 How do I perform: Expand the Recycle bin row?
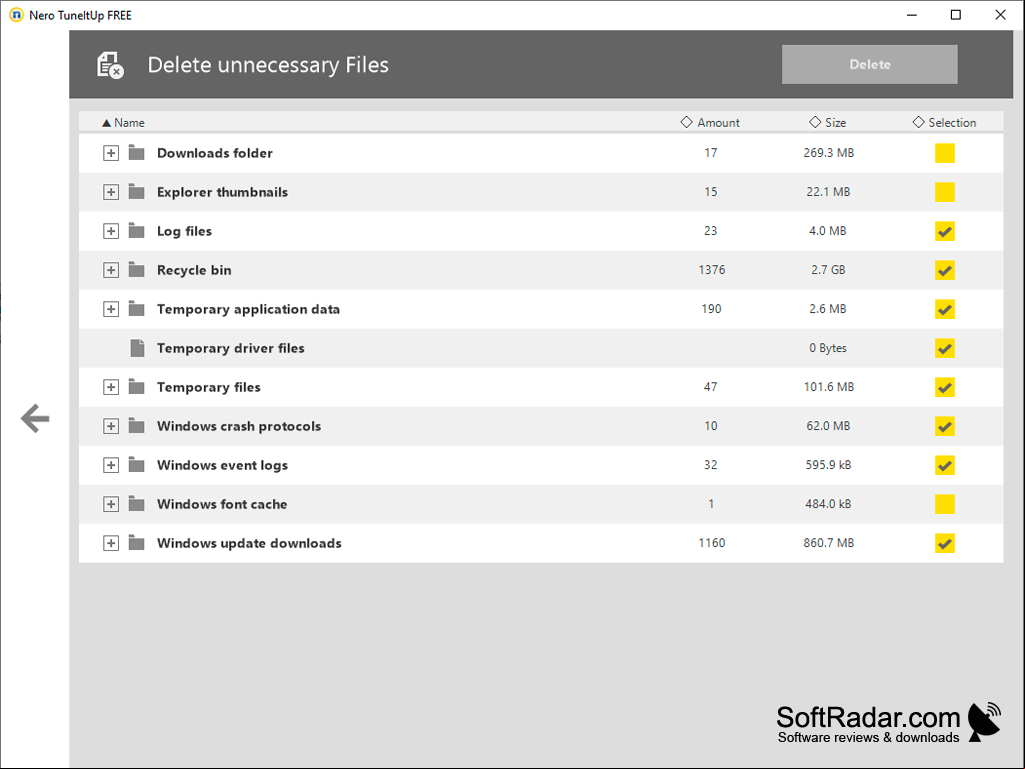(x=111, y=270)
